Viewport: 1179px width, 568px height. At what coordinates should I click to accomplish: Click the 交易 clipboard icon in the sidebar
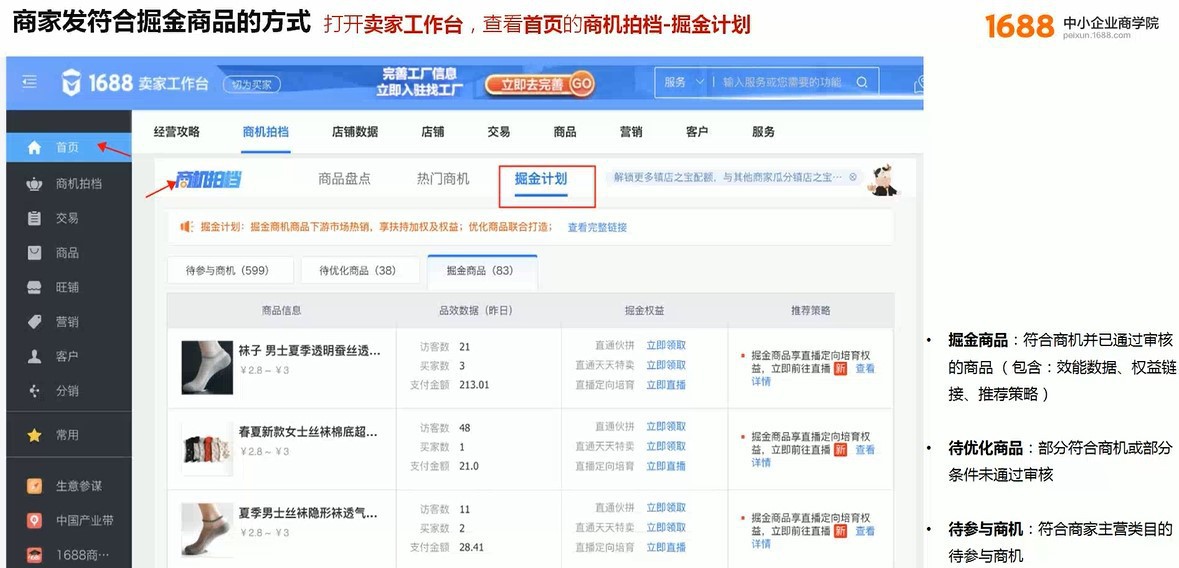[x=35, y=218]
